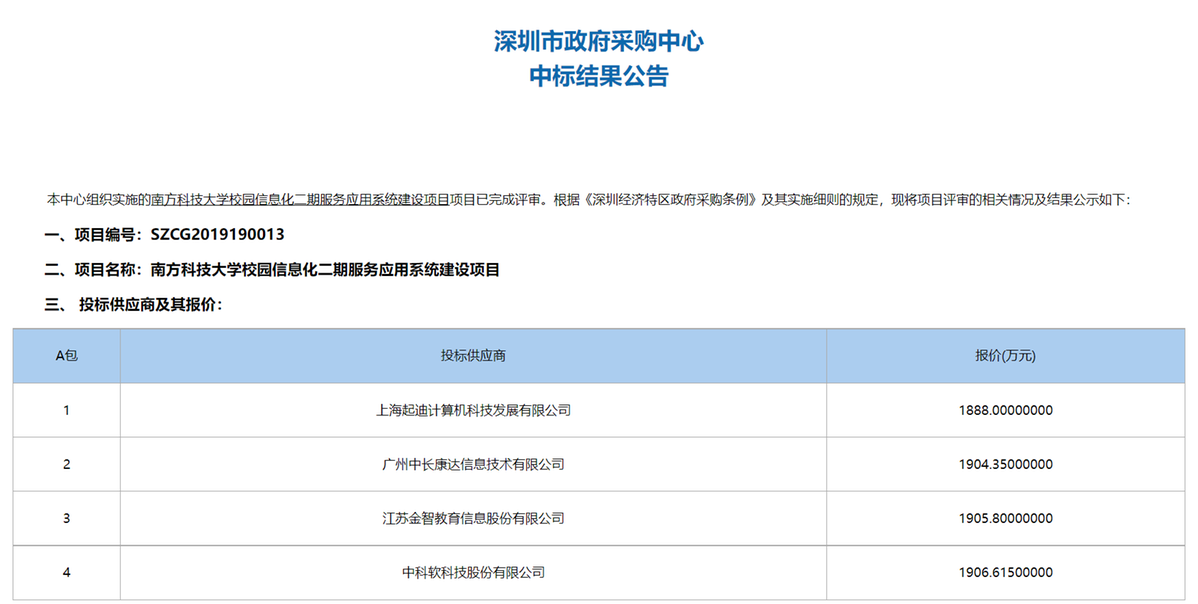This screenshot has width=1198, height=604.
Task: Click the 投标供应商 column header
Action: (x=473, y=356)
